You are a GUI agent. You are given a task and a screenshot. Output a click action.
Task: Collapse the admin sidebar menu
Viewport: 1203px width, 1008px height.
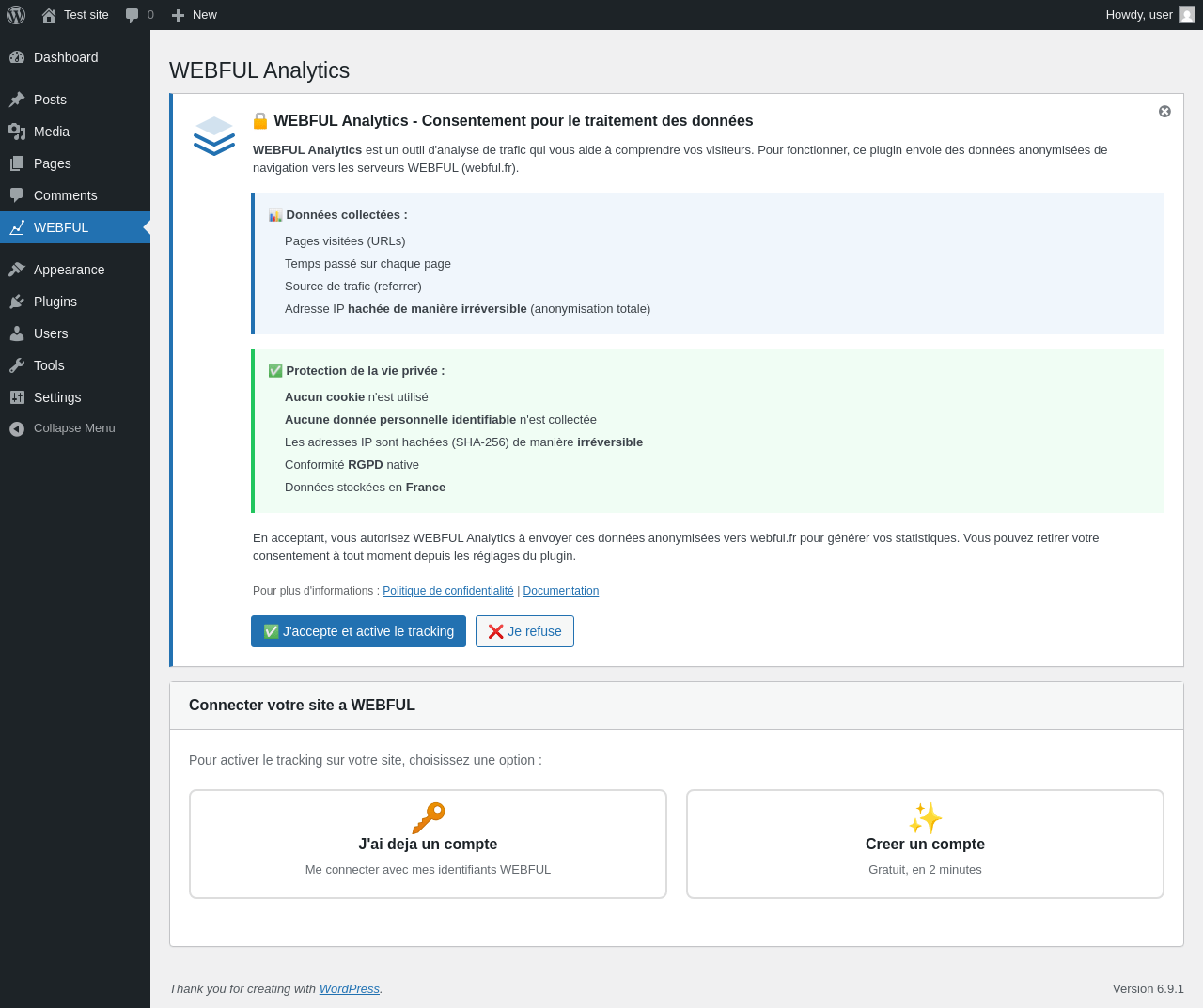click(75, 428)
